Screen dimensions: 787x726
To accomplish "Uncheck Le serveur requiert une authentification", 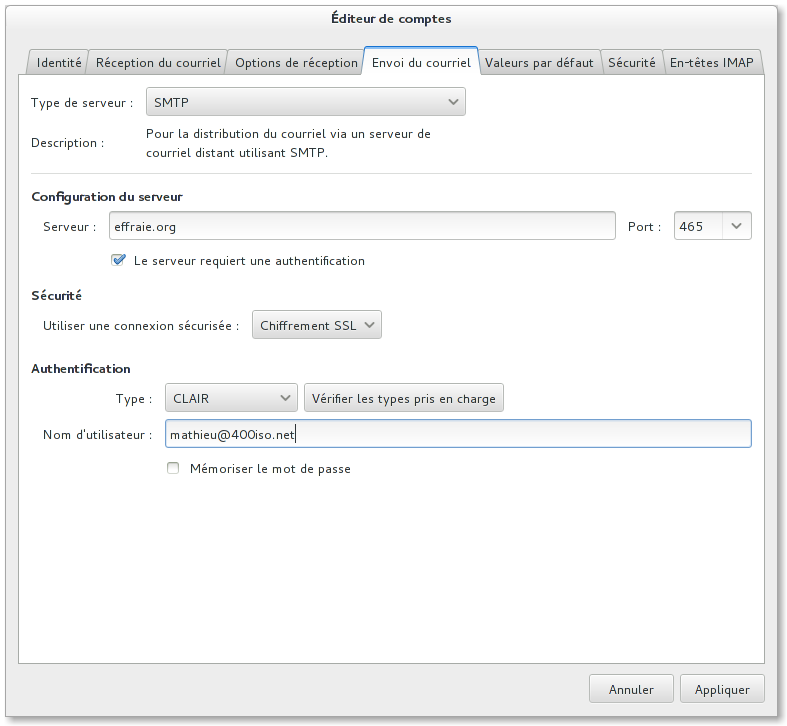I will tap(120, 261).
